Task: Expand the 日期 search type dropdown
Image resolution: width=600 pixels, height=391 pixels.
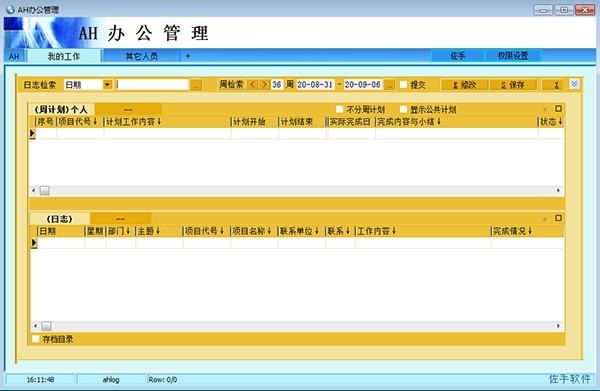Action: pos(108,85)
